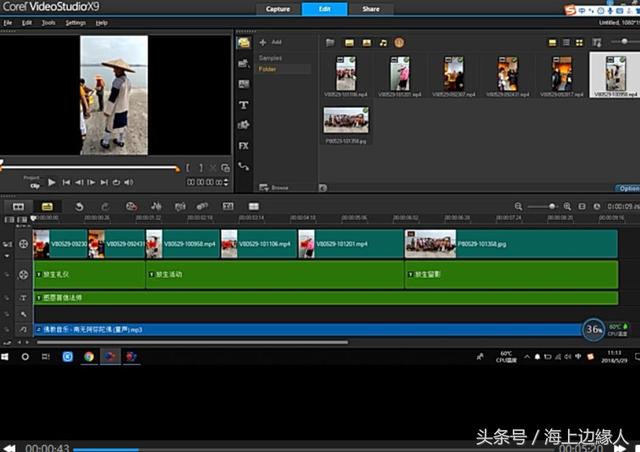This screenshot has width=640, height=452.
Task: Switch library to thumbnail view
Action: (x=579, y=42)
